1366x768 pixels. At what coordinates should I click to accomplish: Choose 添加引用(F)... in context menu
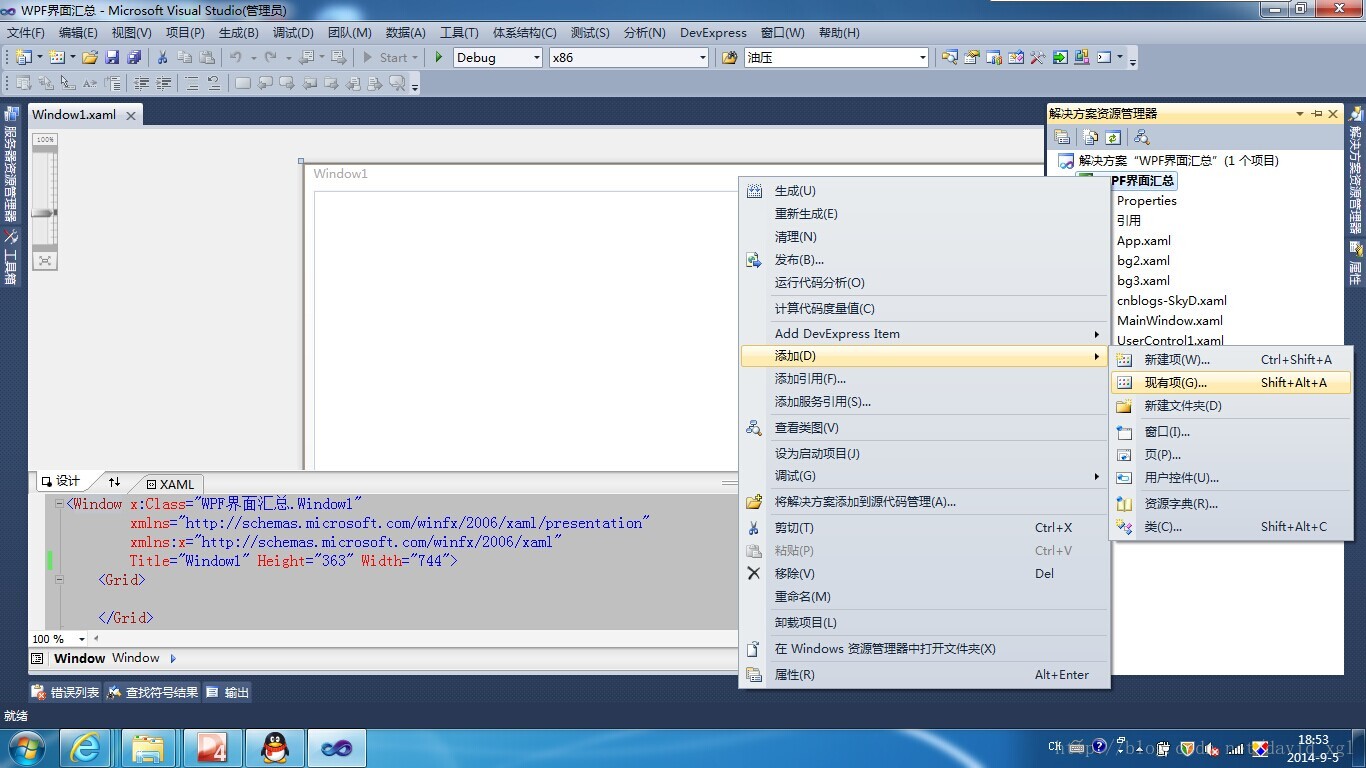[x=925, y=379]
